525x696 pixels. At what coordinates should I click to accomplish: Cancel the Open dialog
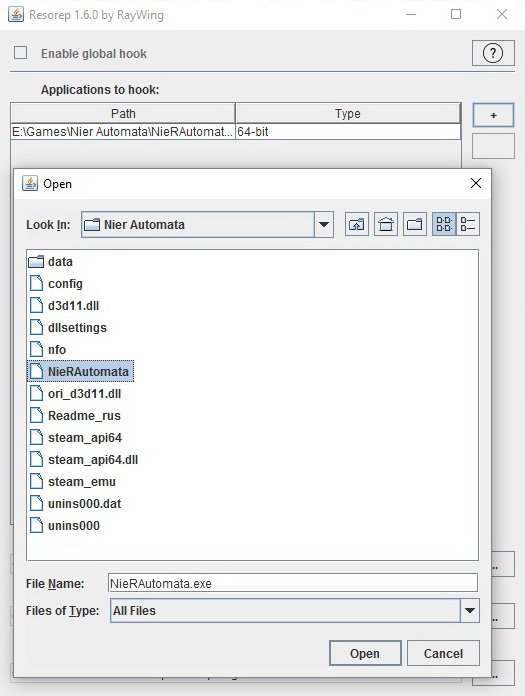pyautogui.click(x=443, y=653)
